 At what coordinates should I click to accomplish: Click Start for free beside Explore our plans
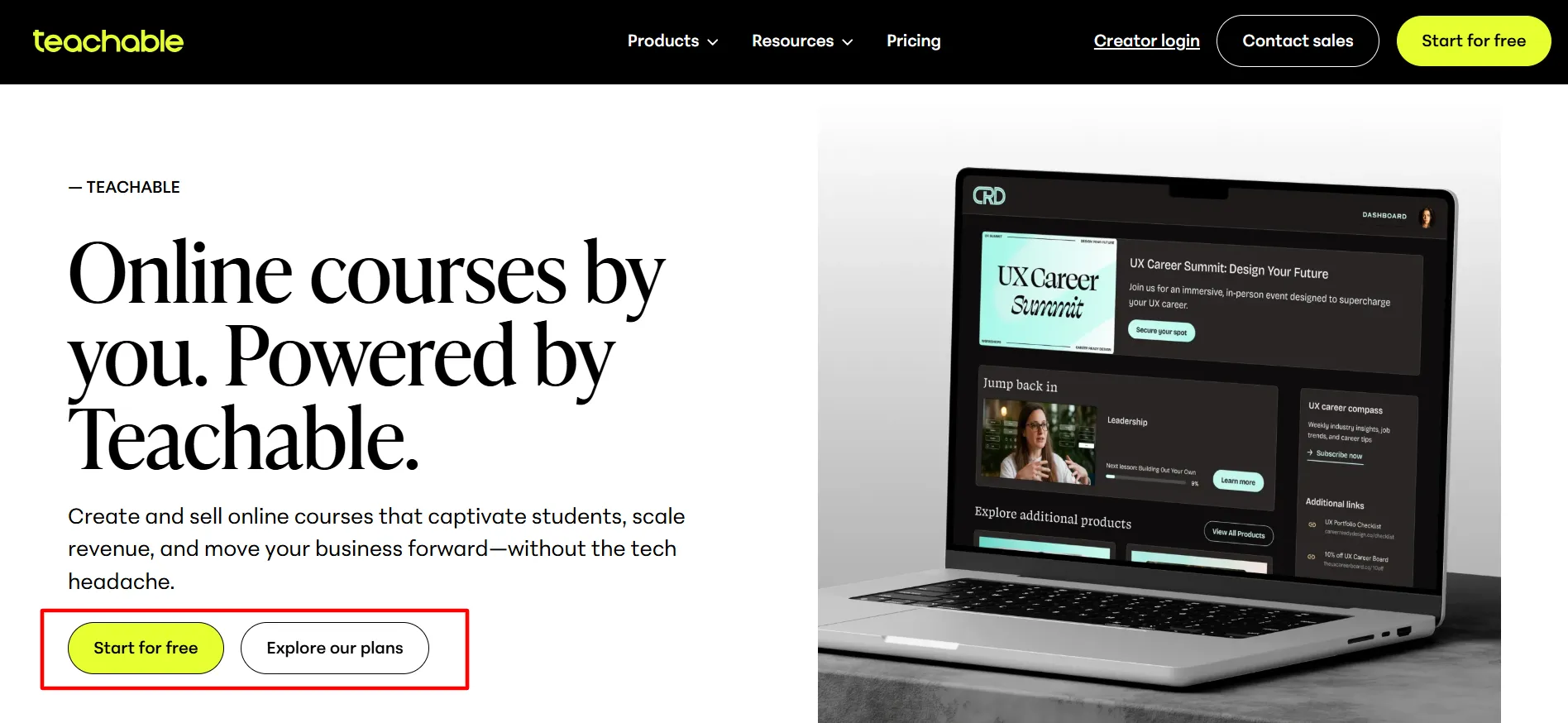[146, 648]
